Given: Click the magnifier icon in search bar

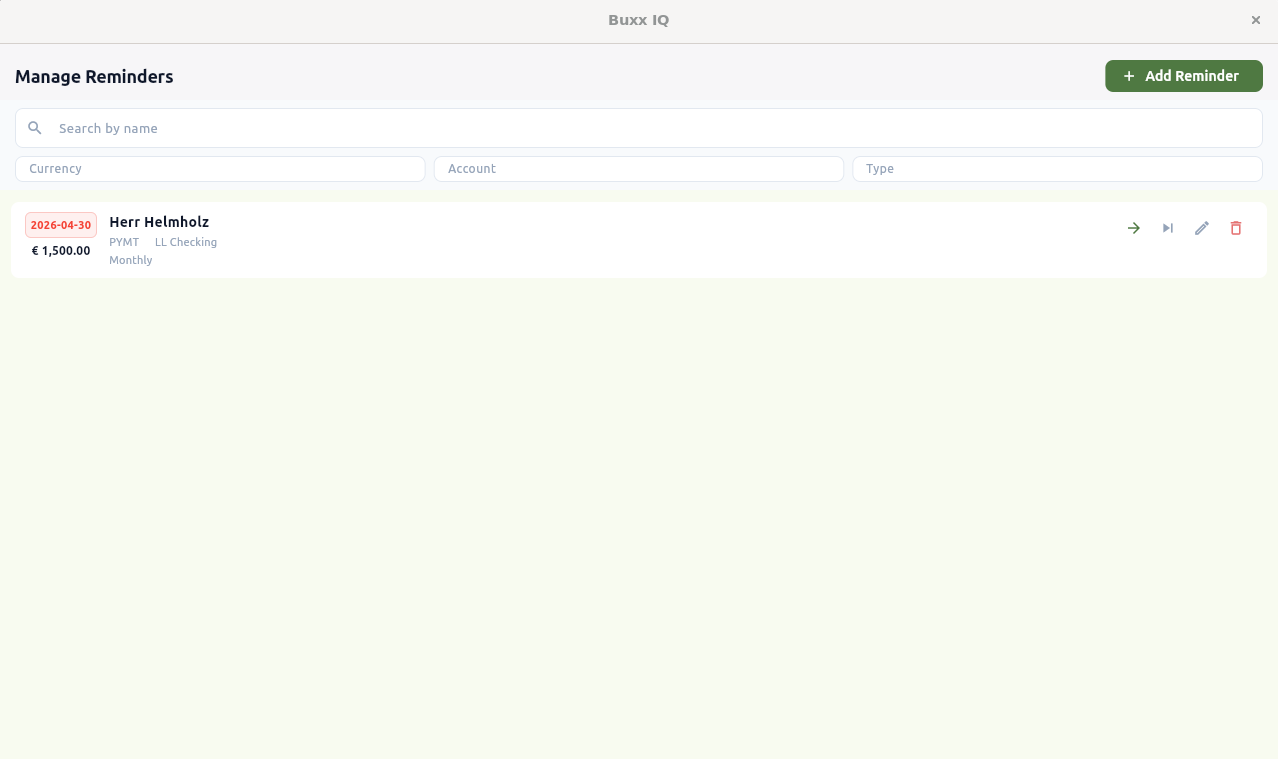Looking at the screenshot, I should pos(35,128).
